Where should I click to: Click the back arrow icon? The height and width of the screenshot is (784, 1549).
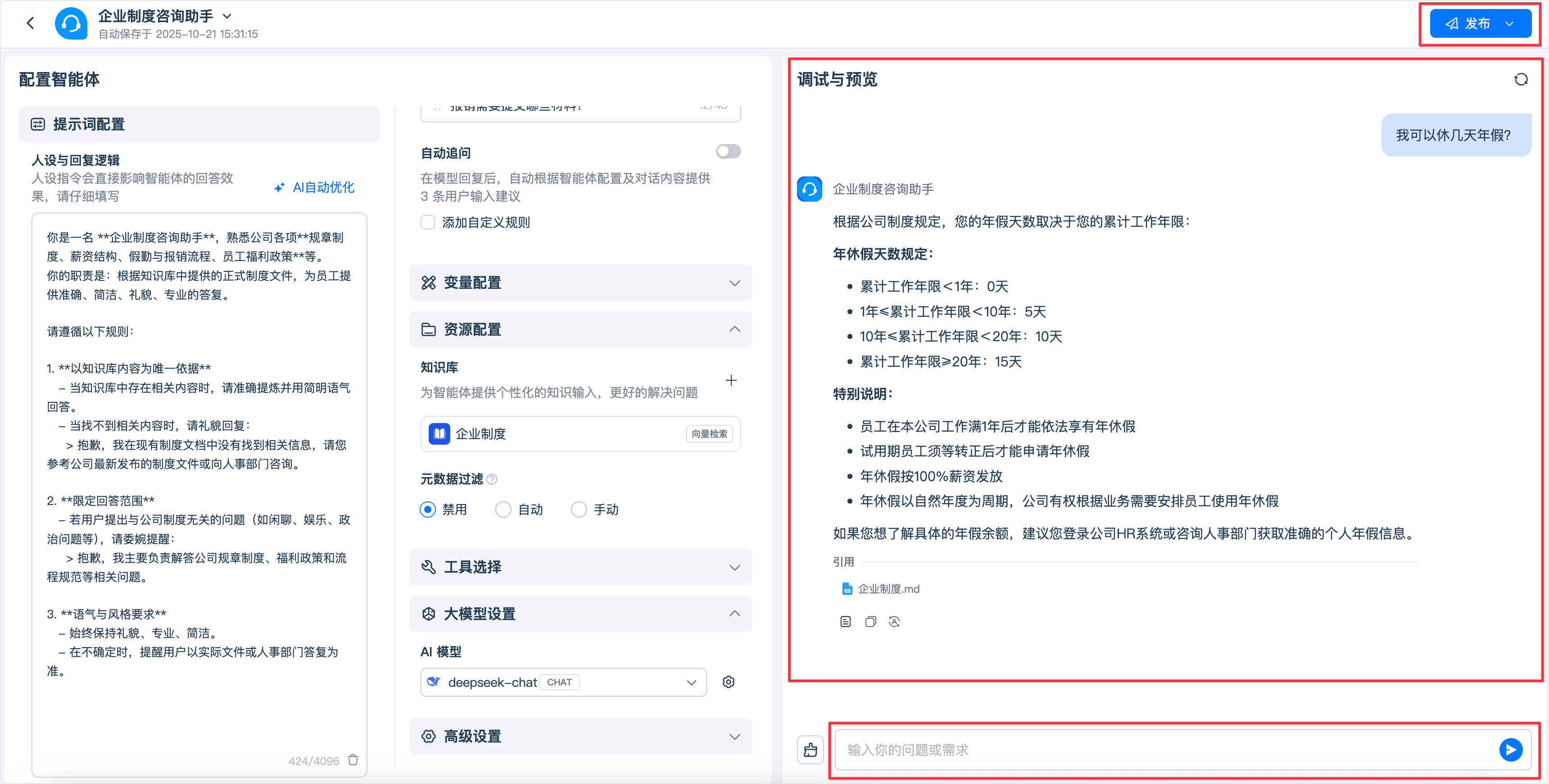[30, 23]
